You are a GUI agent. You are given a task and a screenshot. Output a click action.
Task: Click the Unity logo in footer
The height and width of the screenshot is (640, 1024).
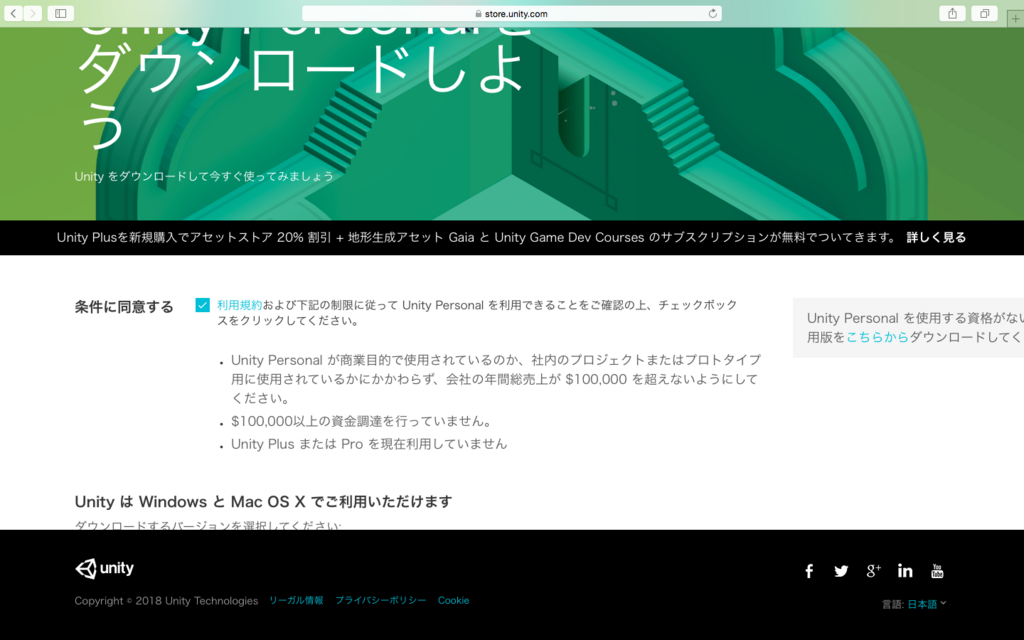click(x=104, y=568)
